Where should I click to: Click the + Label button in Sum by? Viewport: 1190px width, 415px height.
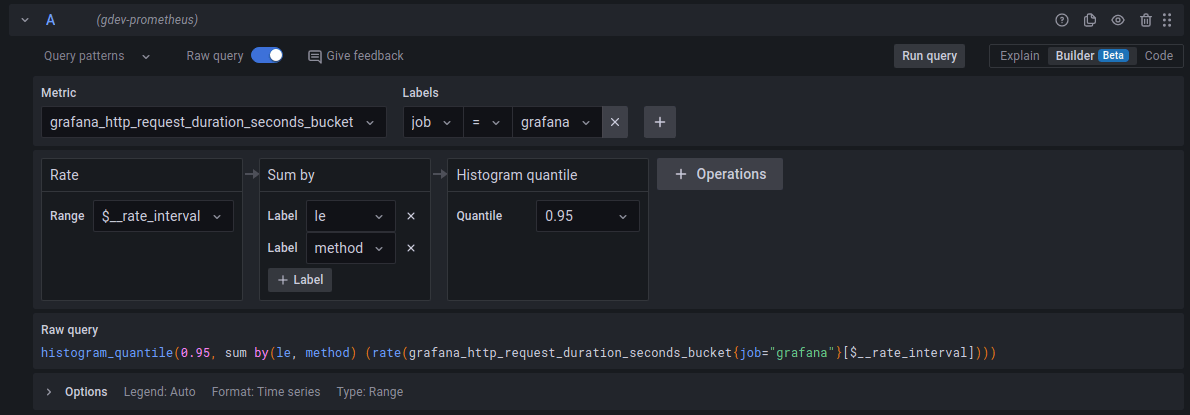300,280
